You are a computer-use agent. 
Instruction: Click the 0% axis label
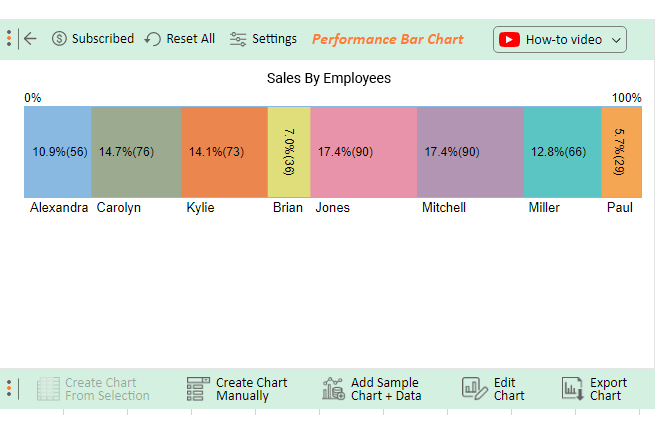[33, 98]
